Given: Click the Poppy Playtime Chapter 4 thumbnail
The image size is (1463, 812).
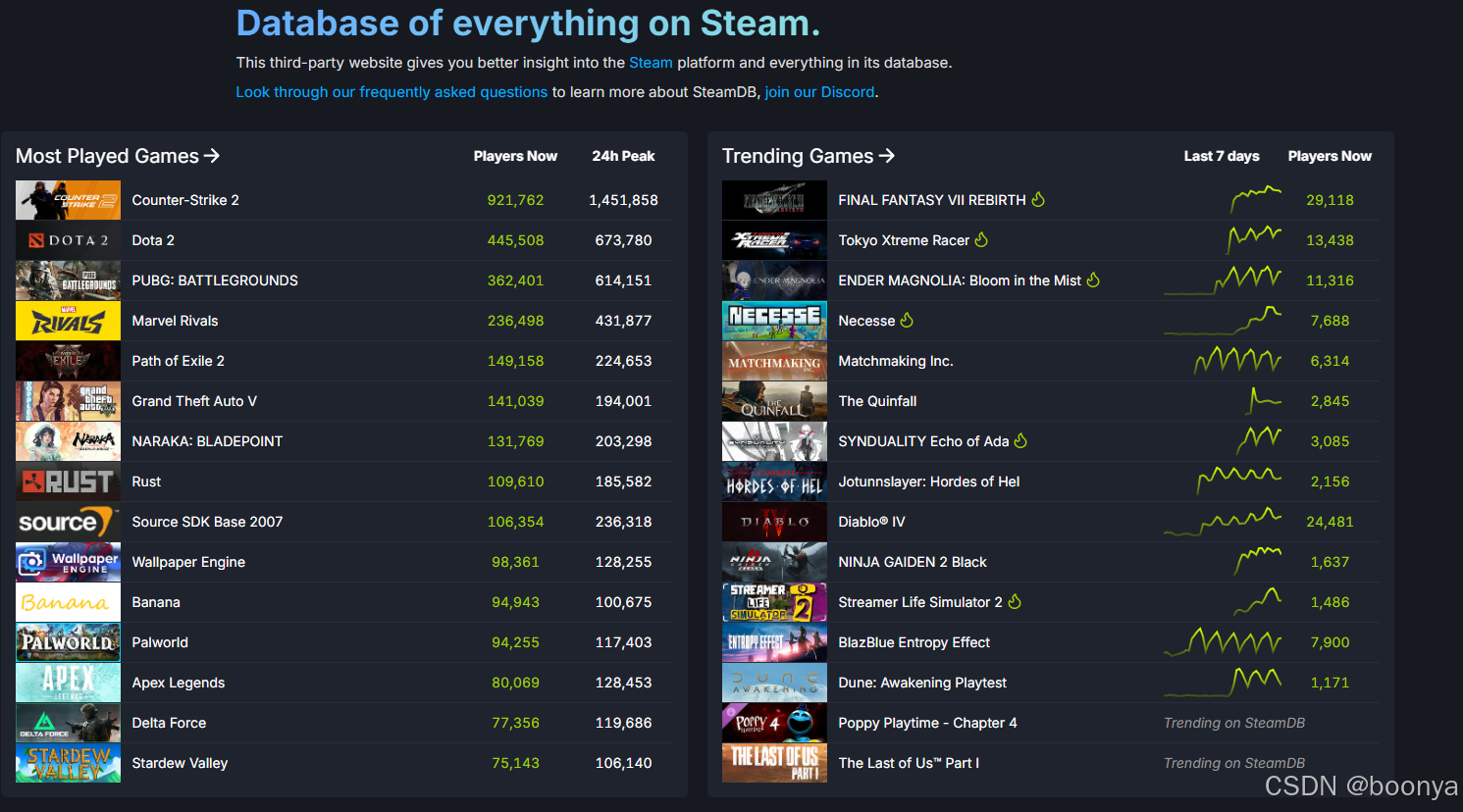Looking at the screenshot, I should (774, 723).
